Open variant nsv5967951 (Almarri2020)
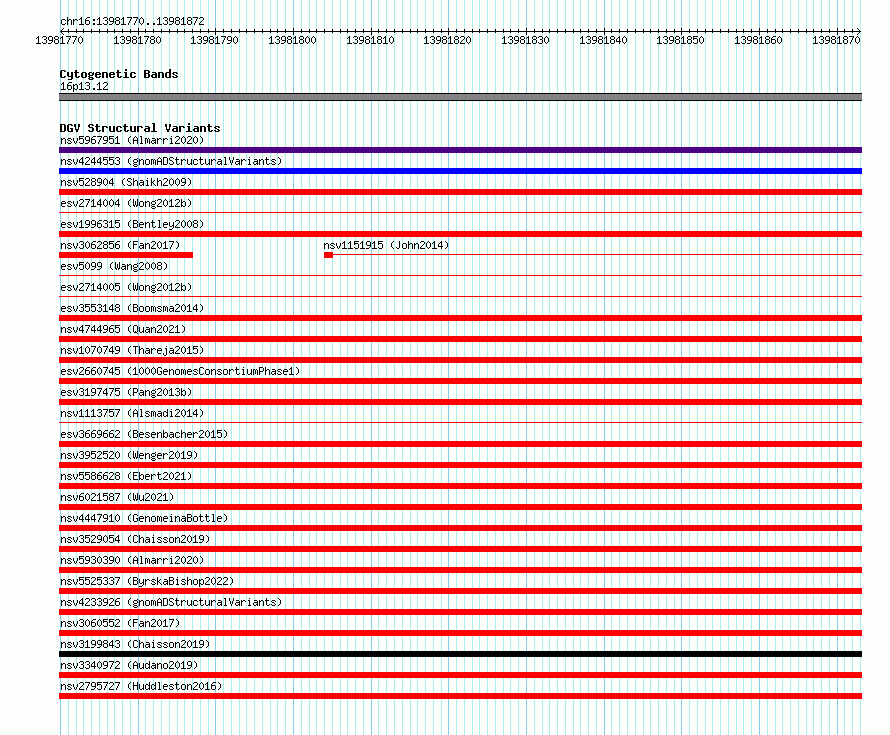Viewport: 890px width, 735px height. point(132,140)
